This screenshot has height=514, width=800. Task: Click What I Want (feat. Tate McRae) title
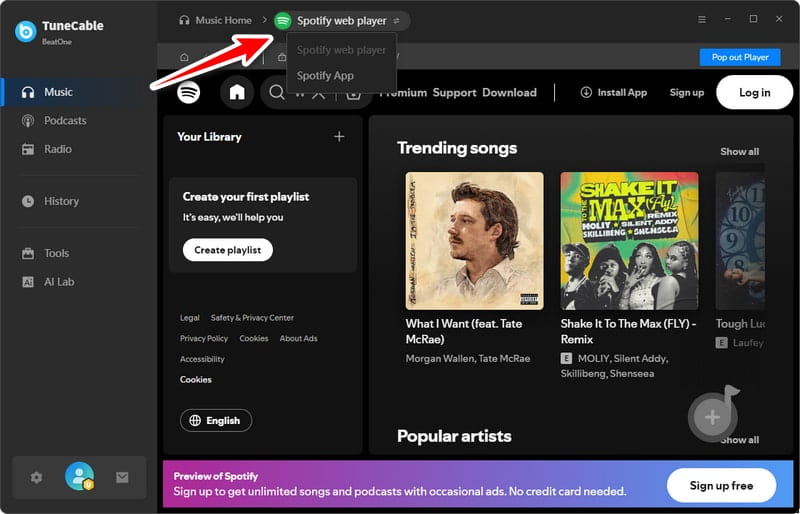coord(464,331)
